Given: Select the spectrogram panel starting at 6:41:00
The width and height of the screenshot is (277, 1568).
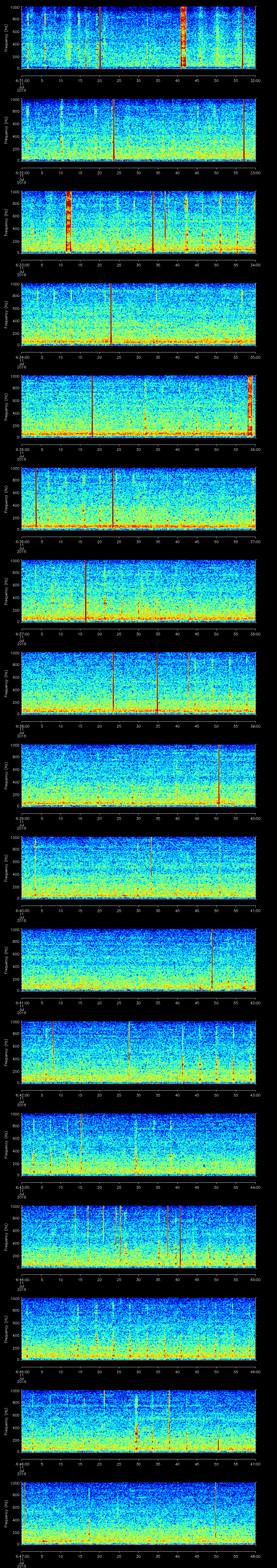Looking at the screenshot, I should tap(139, 959).
